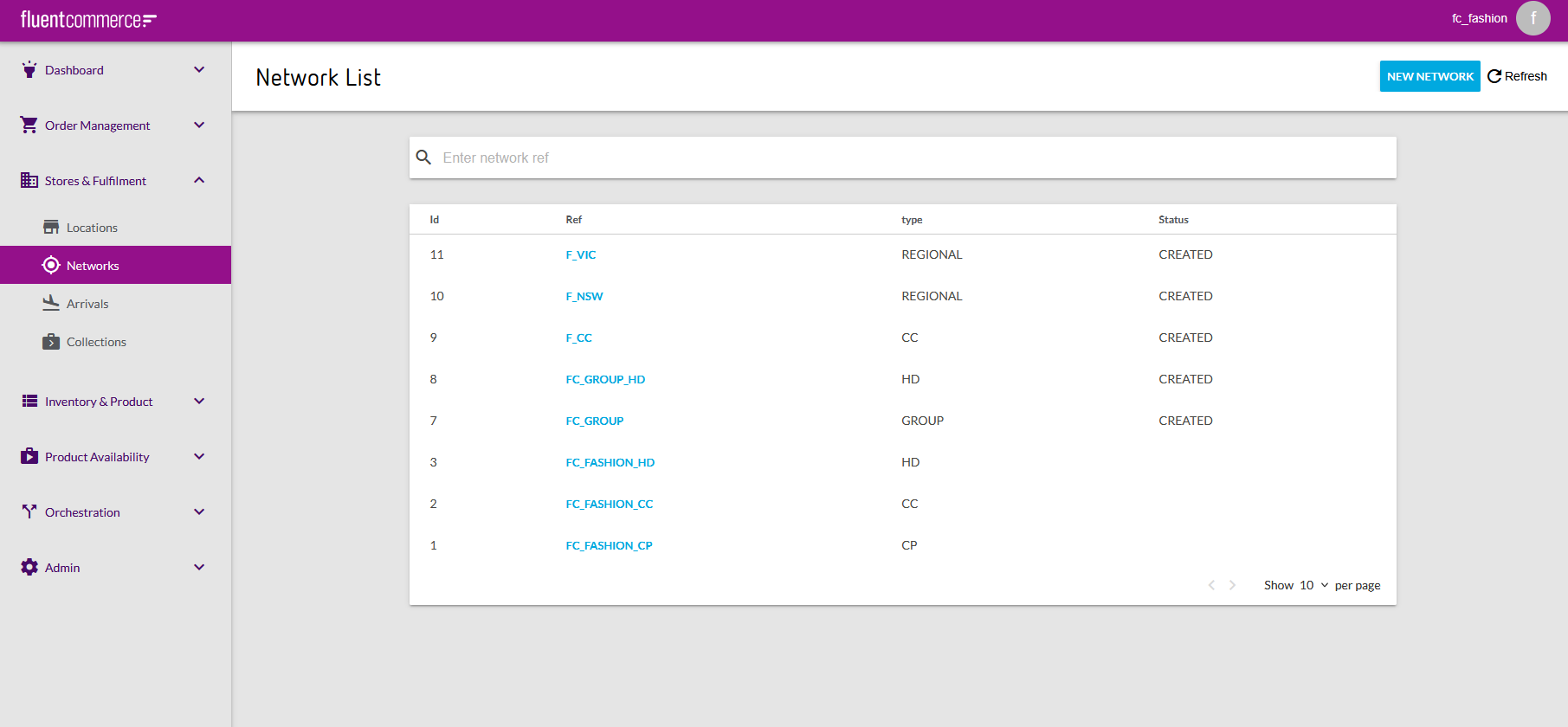Focus the Enter network ref field
1568x727 pixels.
(909, 158)
